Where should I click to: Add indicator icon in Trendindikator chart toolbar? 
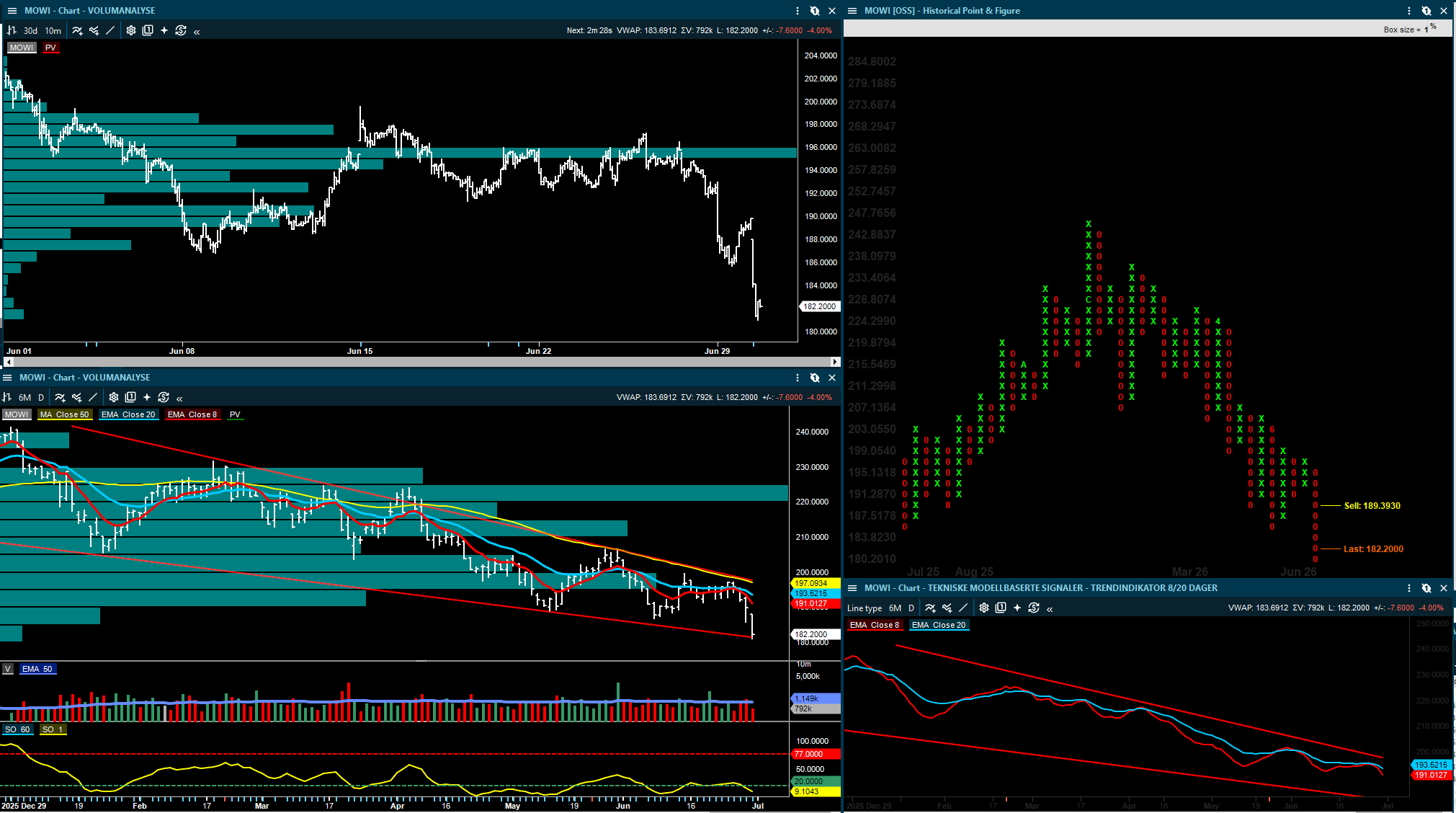(x=930, y=608)
